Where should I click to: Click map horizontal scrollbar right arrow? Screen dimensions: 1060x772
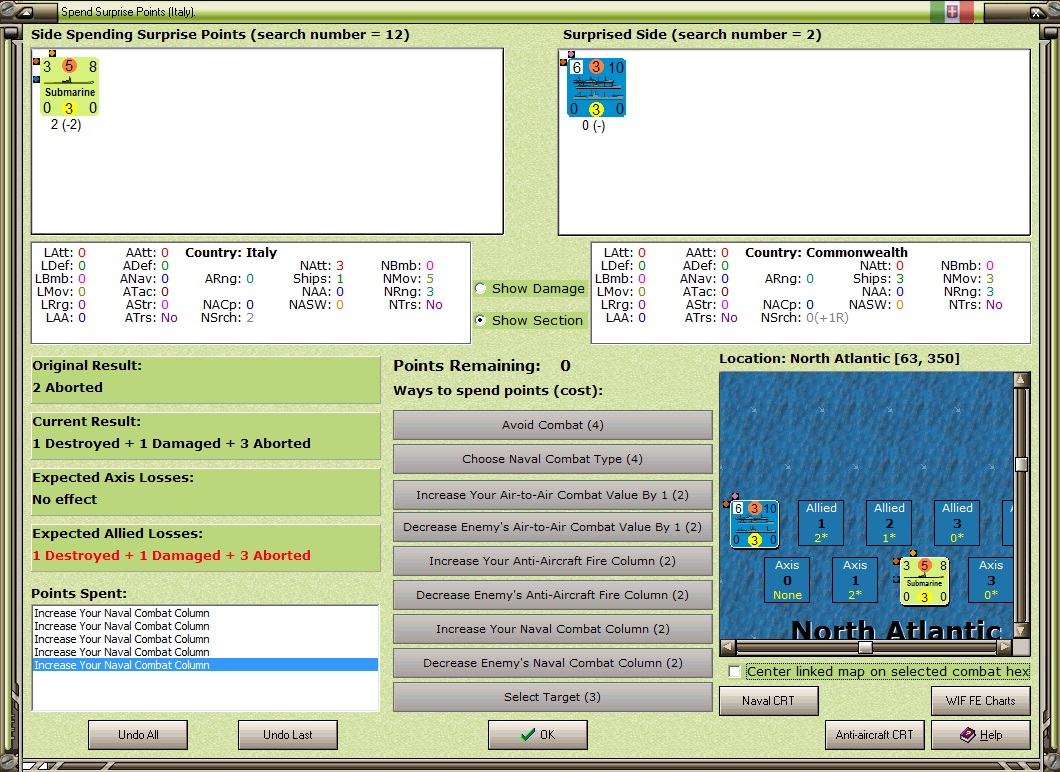click(x=1005, y=647)
